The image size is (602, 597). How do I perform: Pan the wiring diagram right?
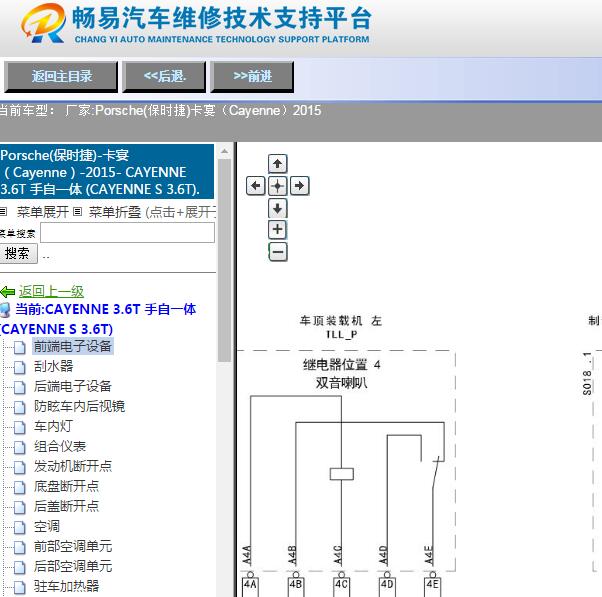pos(299,186)
